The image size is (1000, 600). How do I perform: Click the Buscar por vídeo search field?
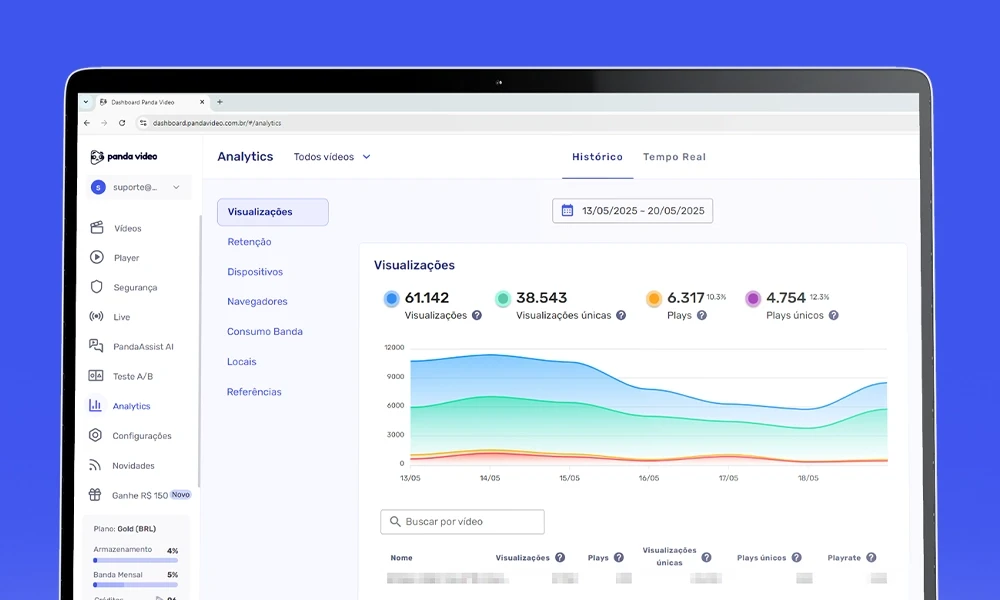[x=462, y=521]
